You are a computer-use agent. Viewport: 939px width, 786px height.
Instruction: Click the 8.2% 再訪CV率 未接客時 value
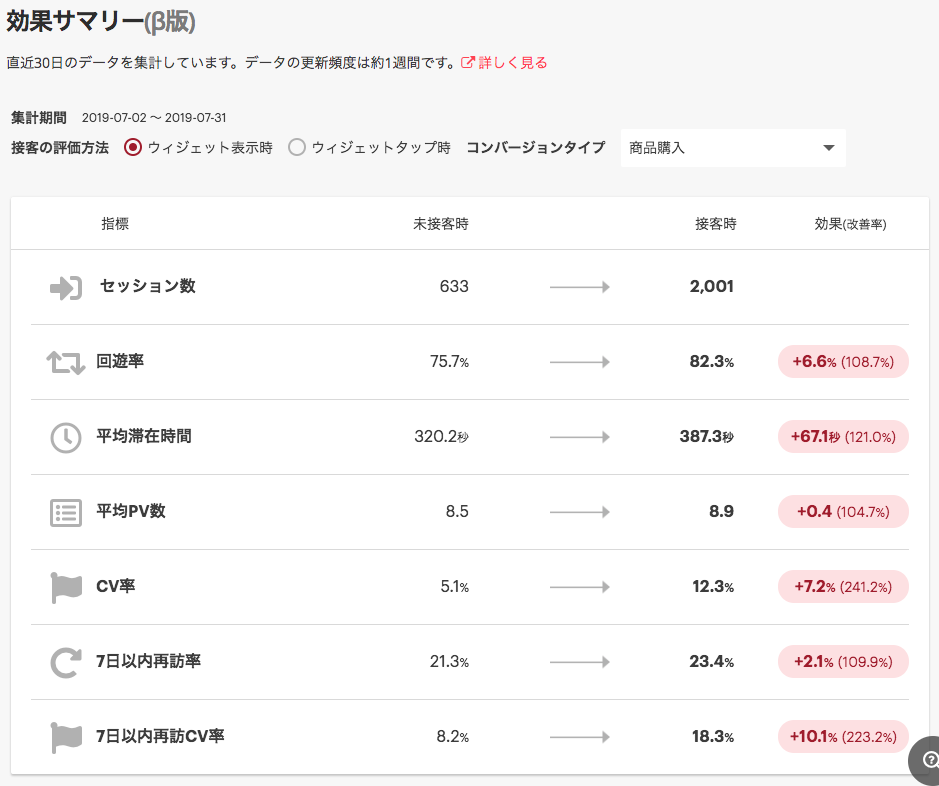click(453, 736)
